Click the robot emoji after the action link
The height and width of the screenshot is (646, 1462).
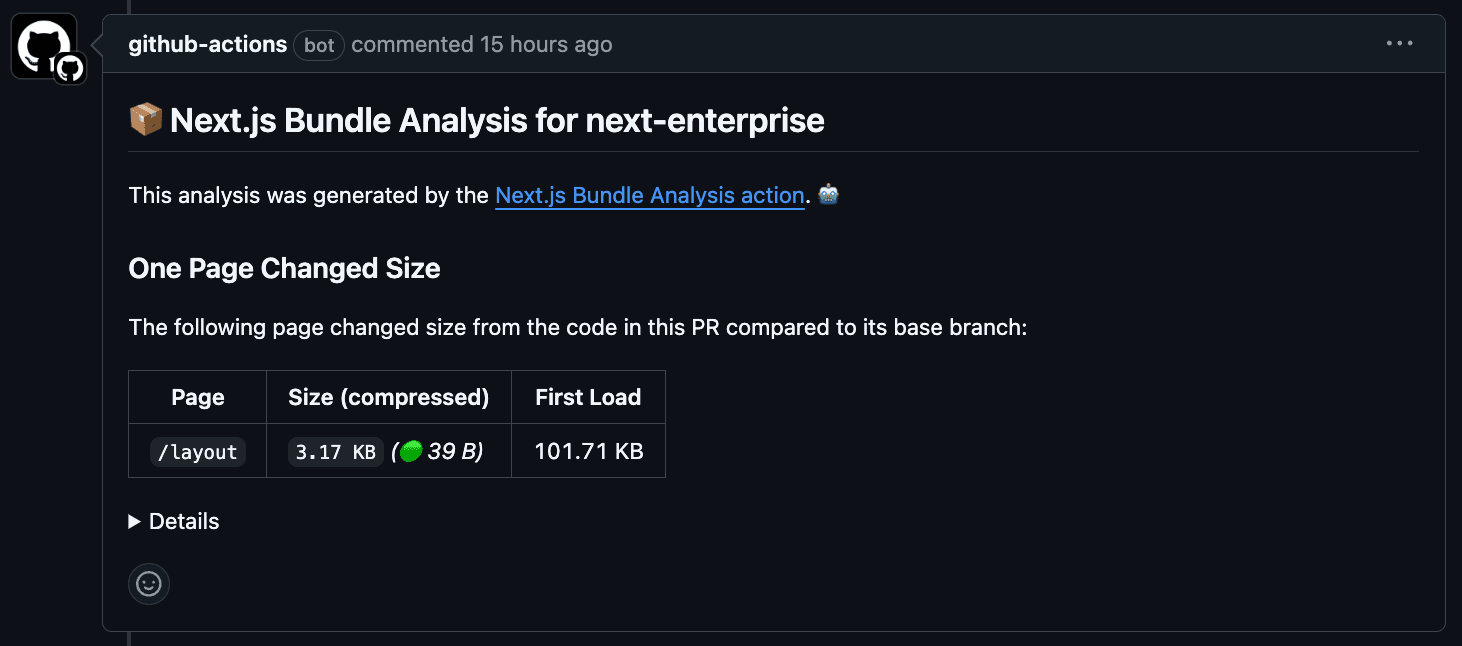827,194
